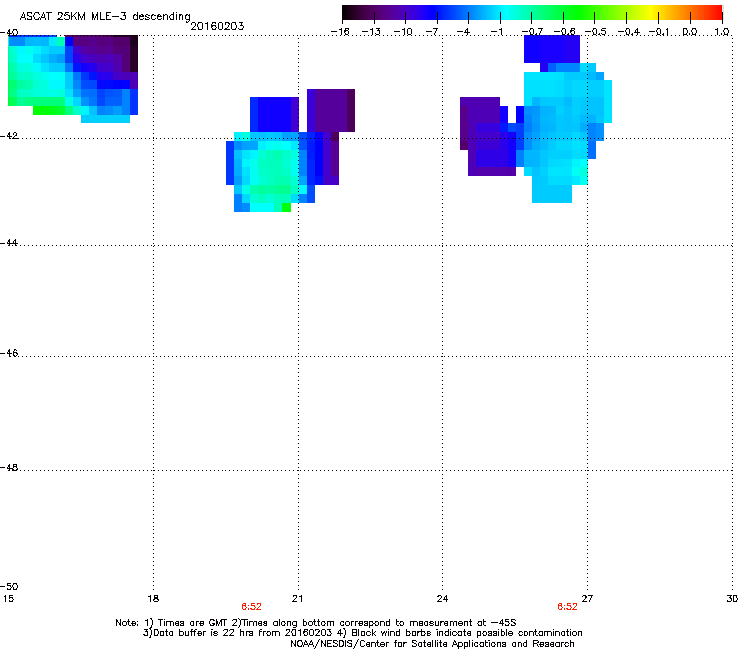Click the color bar label "-0.5"
Viewport: 740px width, 650px height.
(596, 32)
